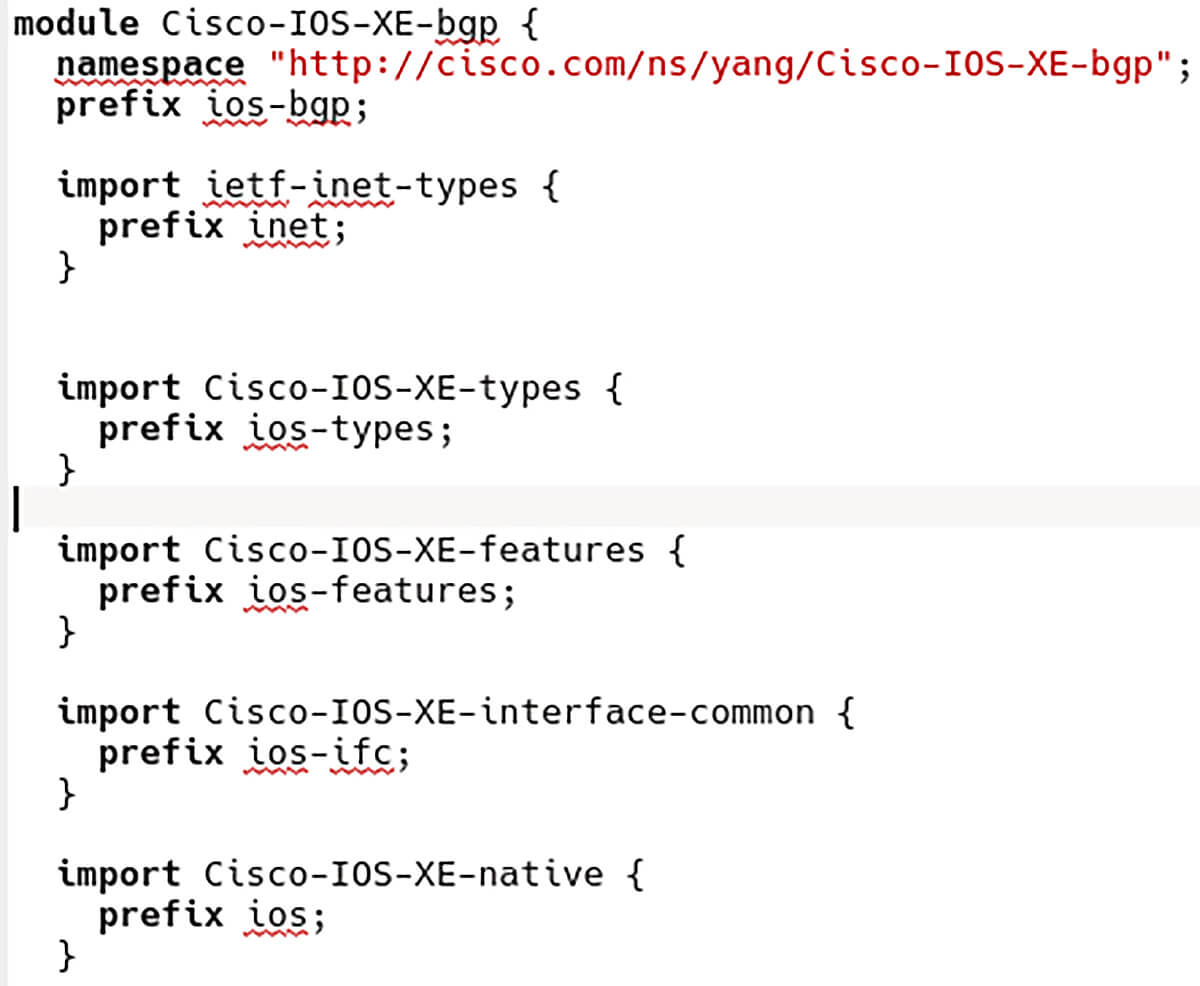Click the closing brace of the last import
Image resolution: width=1200 pixels, height=986 pixels.
click(x=67, y=957)
